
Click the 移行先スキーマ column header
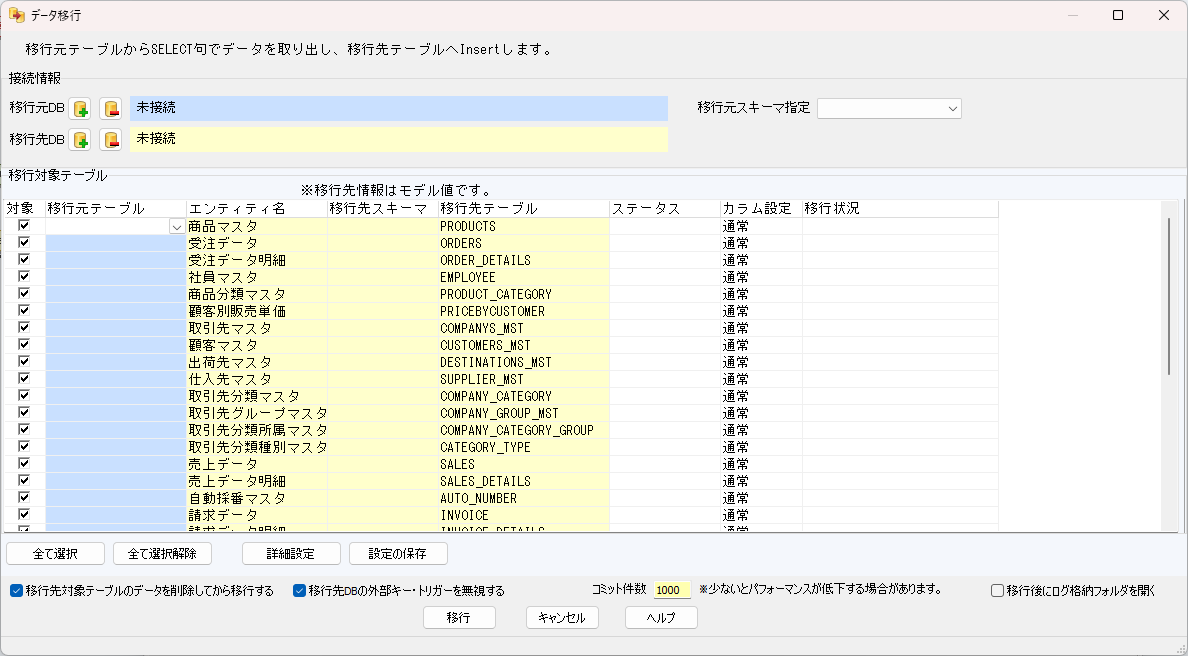(x=383, y=208)
